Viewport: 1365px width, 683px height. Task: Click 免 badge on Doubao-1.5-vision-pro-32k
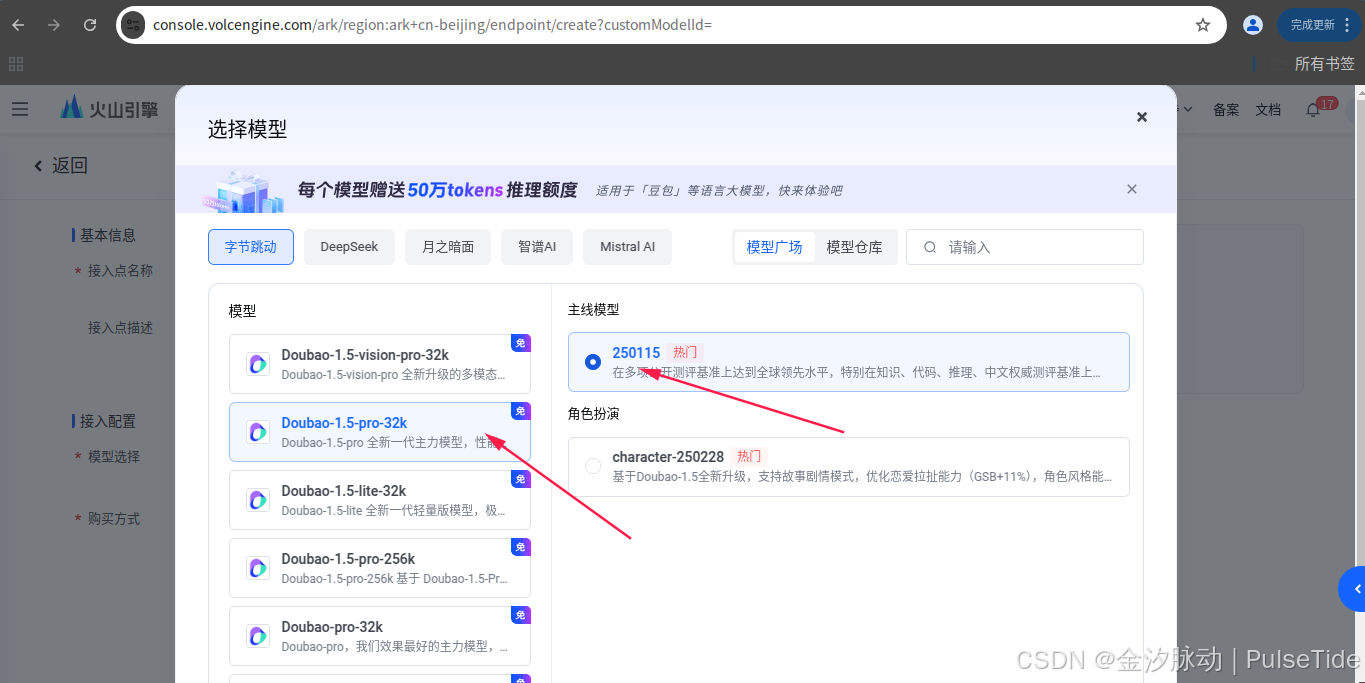(520, 343)
